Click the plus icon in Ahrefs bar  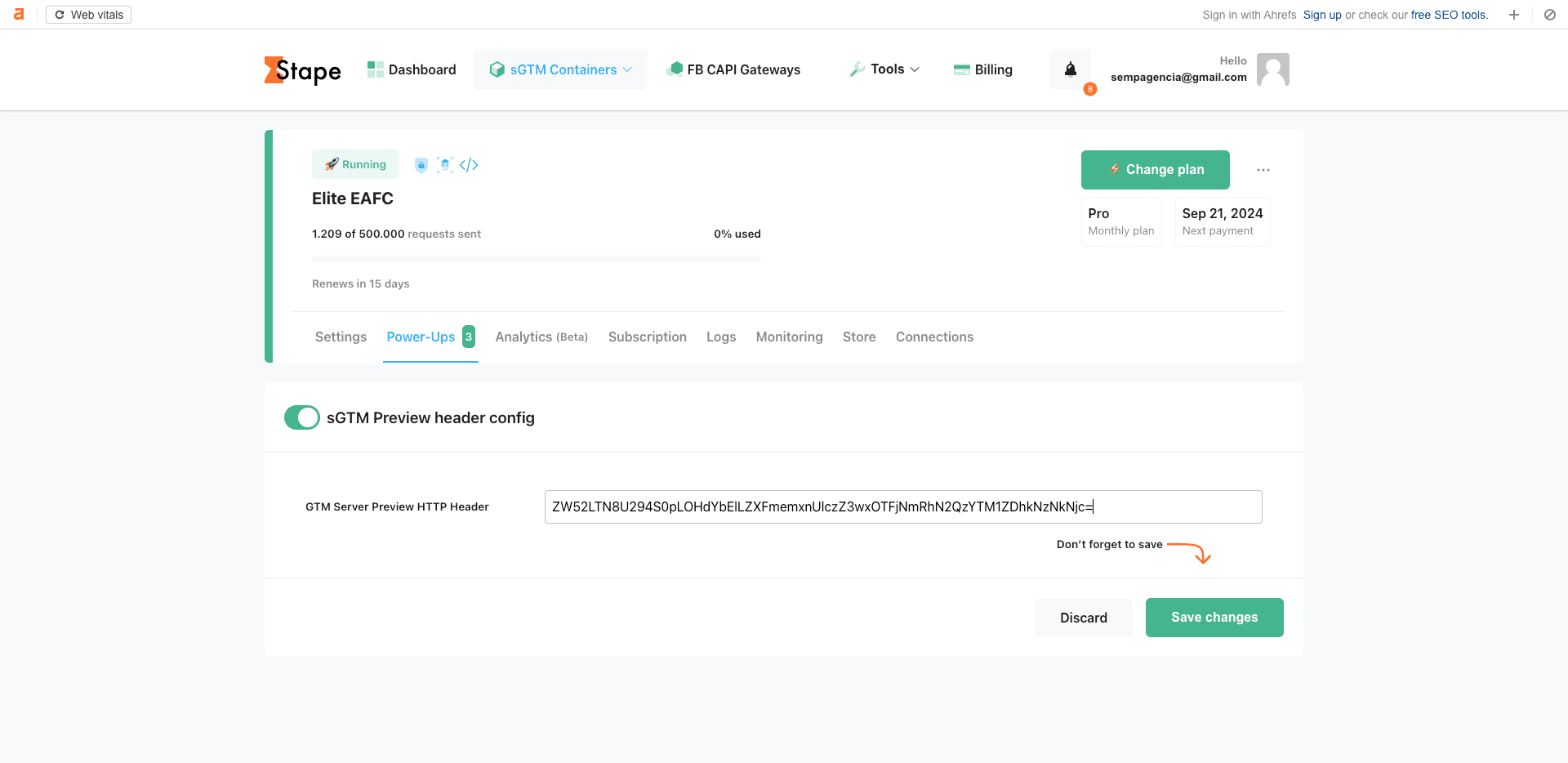[1514, 15]
